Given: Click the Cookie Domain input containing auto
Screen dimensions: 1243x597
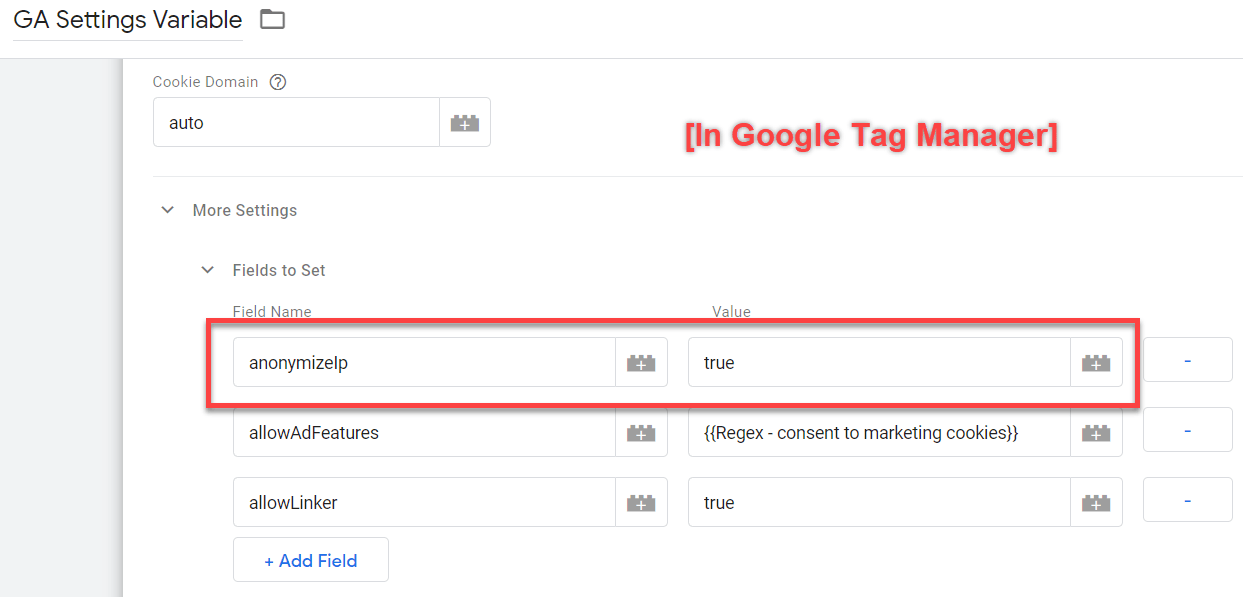Looking at the screenshot, I should [296, 123].
